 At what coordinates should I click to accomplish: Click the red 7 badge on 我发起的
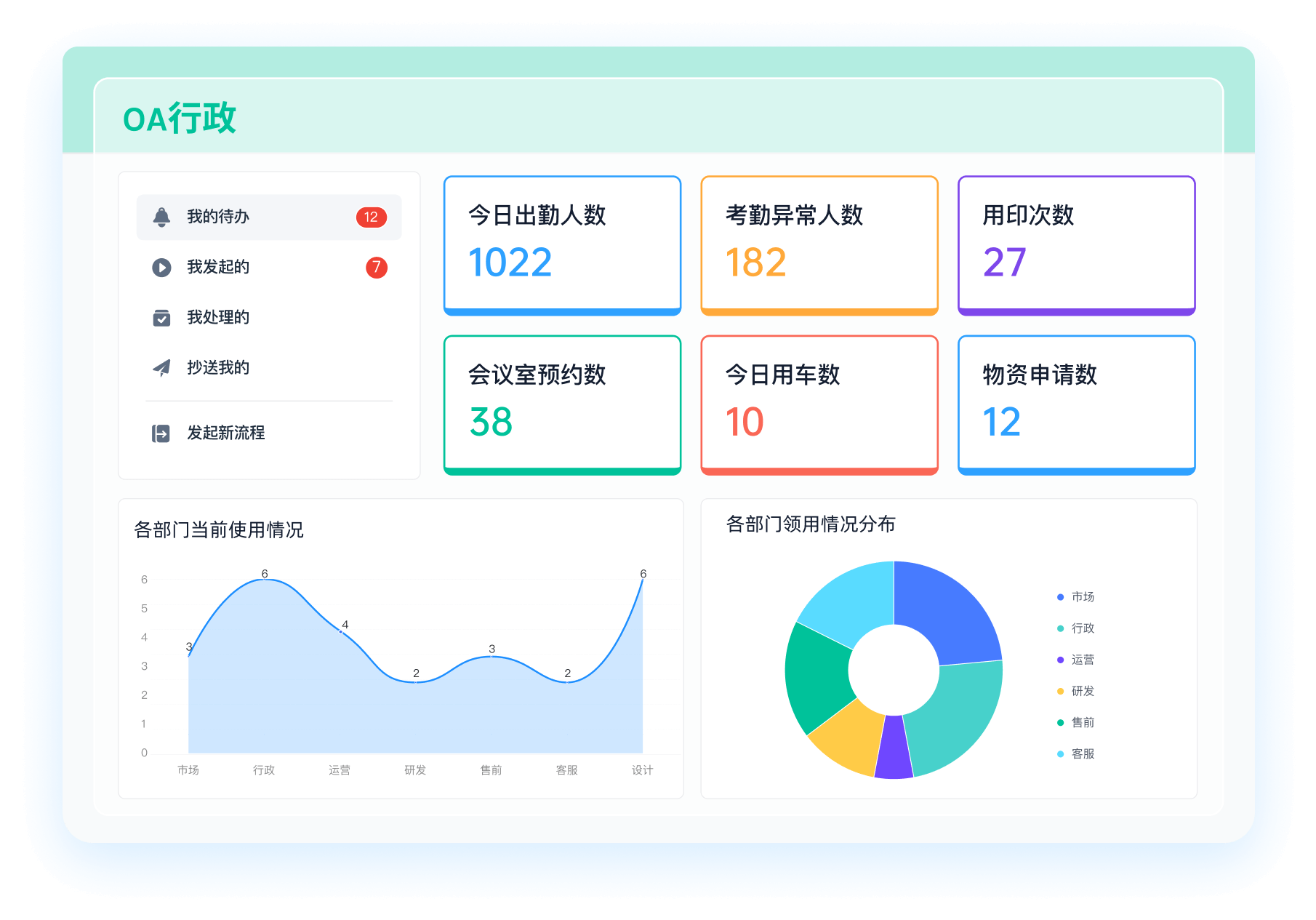pyautogui.click(x=376, y=268)
